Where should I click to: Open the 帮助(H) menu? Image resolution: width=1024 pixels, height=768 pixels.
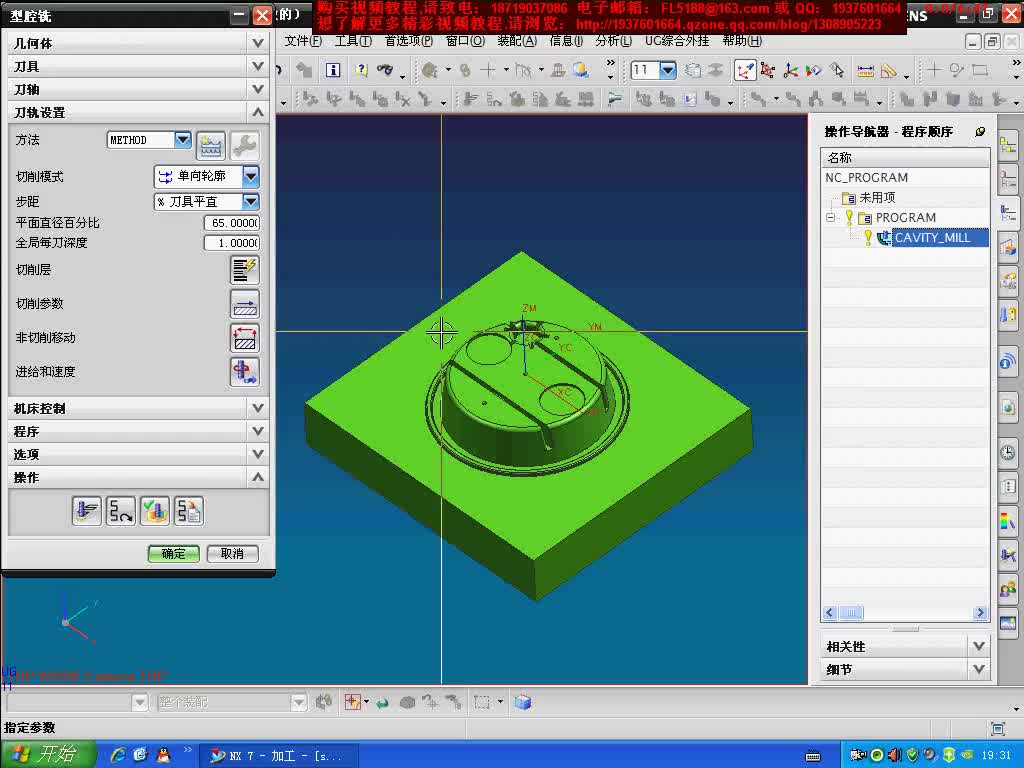click(742, 41)
